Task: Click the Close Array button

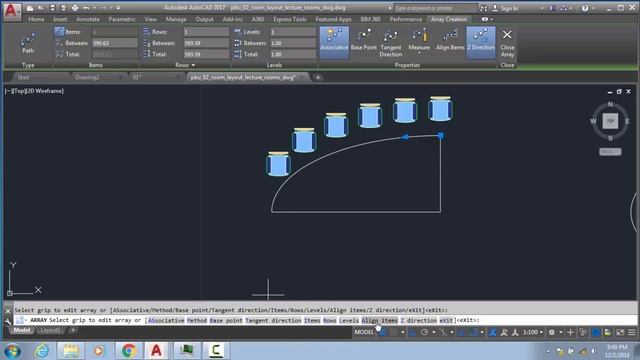Action: [507, 42]
